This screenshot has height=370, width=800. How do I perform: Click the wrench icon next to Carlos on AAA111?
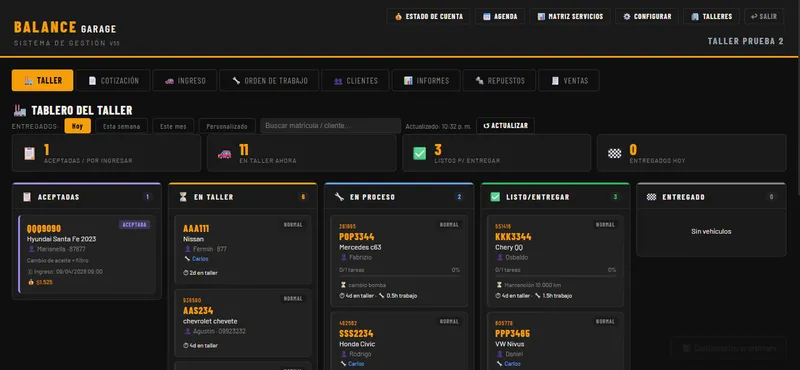coord(187,259)
